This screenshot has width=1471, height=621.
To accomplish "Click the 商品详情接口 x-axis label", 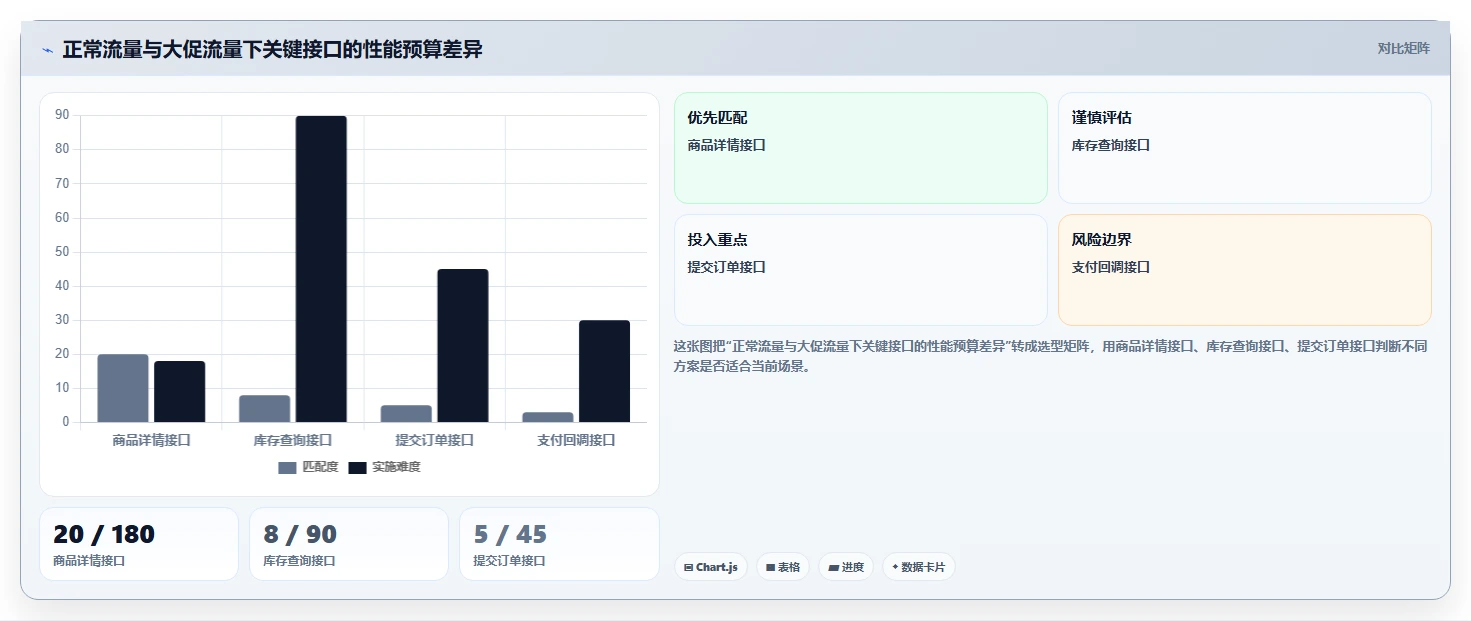I will 152,440.
